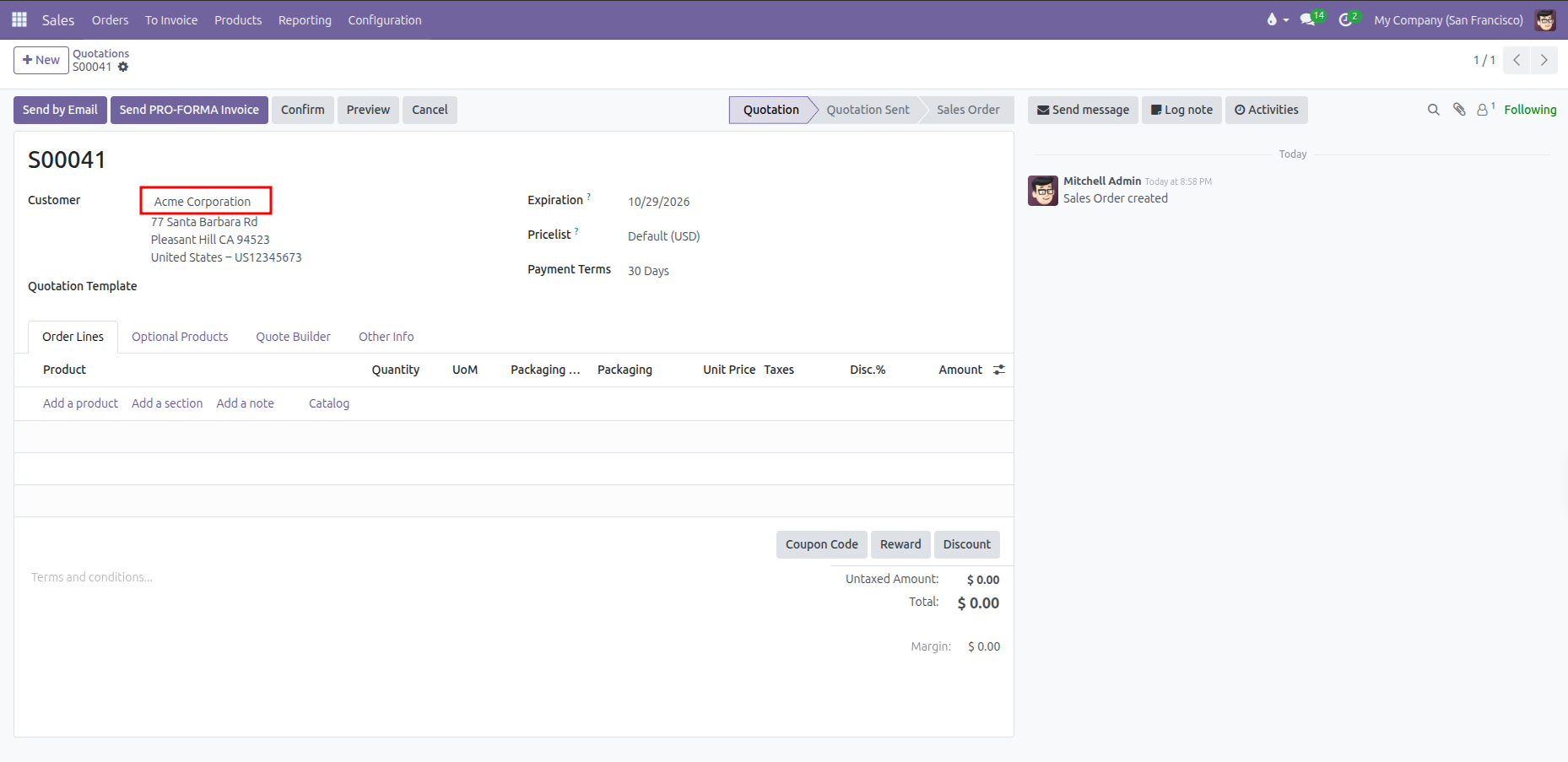Open the activities clock icon in navbar
Image resolution: width=1568 pixels, height=762 pixels.
(1345, 19)
